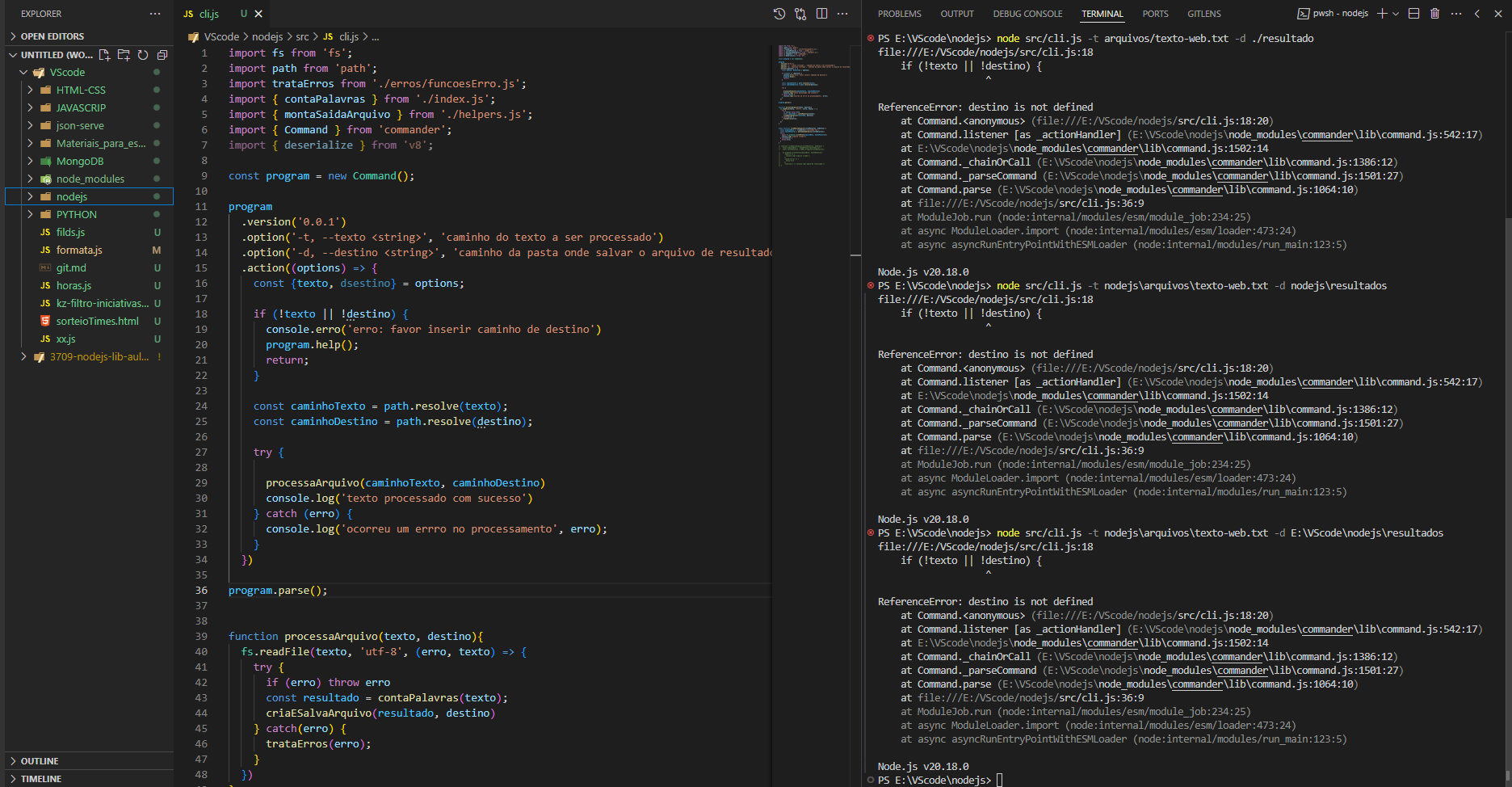
Task: Split the terminal panel
Action: (1413, 14)
